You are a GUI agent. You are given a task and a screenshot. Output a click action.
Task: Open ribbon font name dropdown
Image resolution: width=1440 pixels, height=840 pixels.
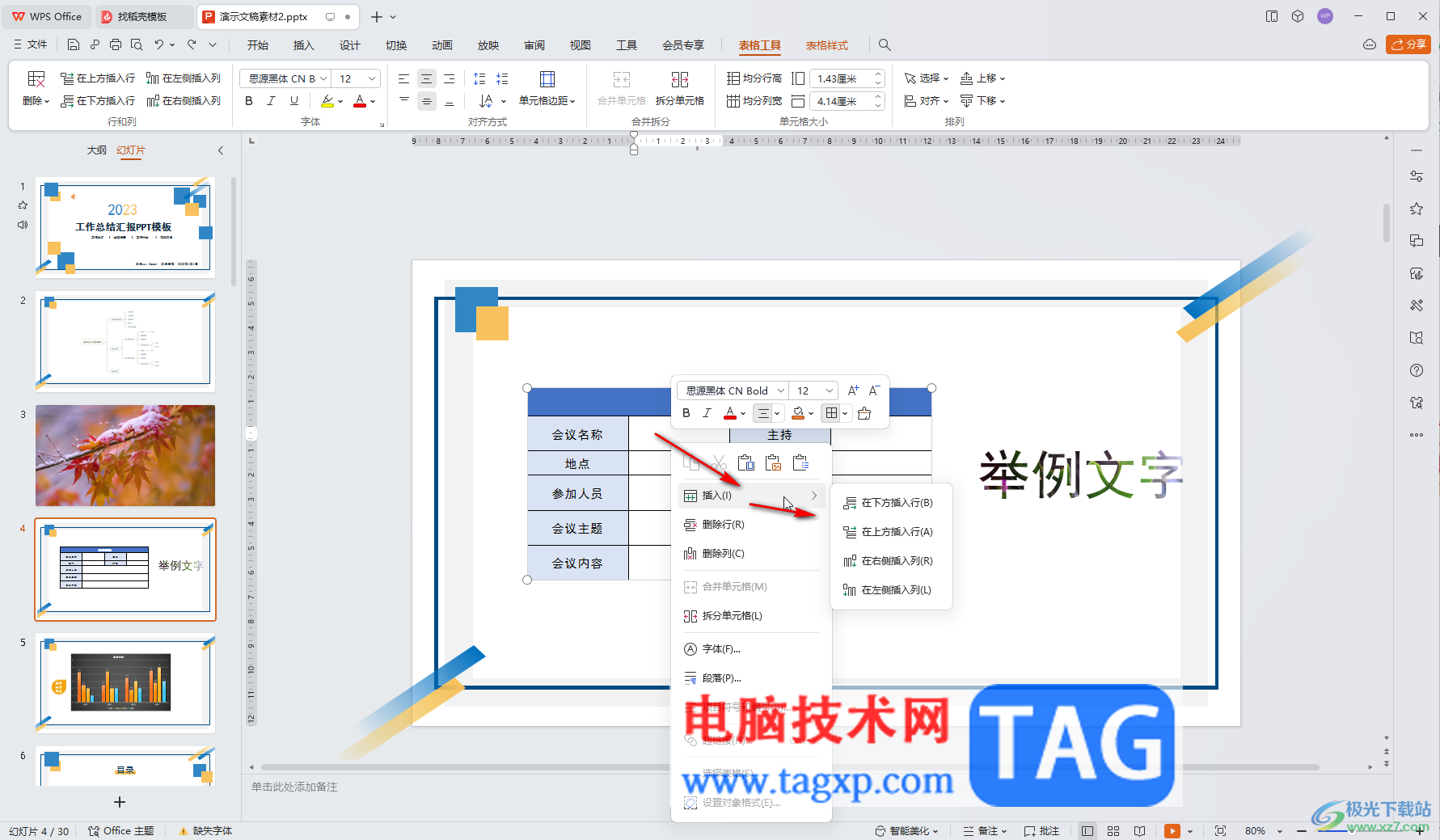coord(323,78)
